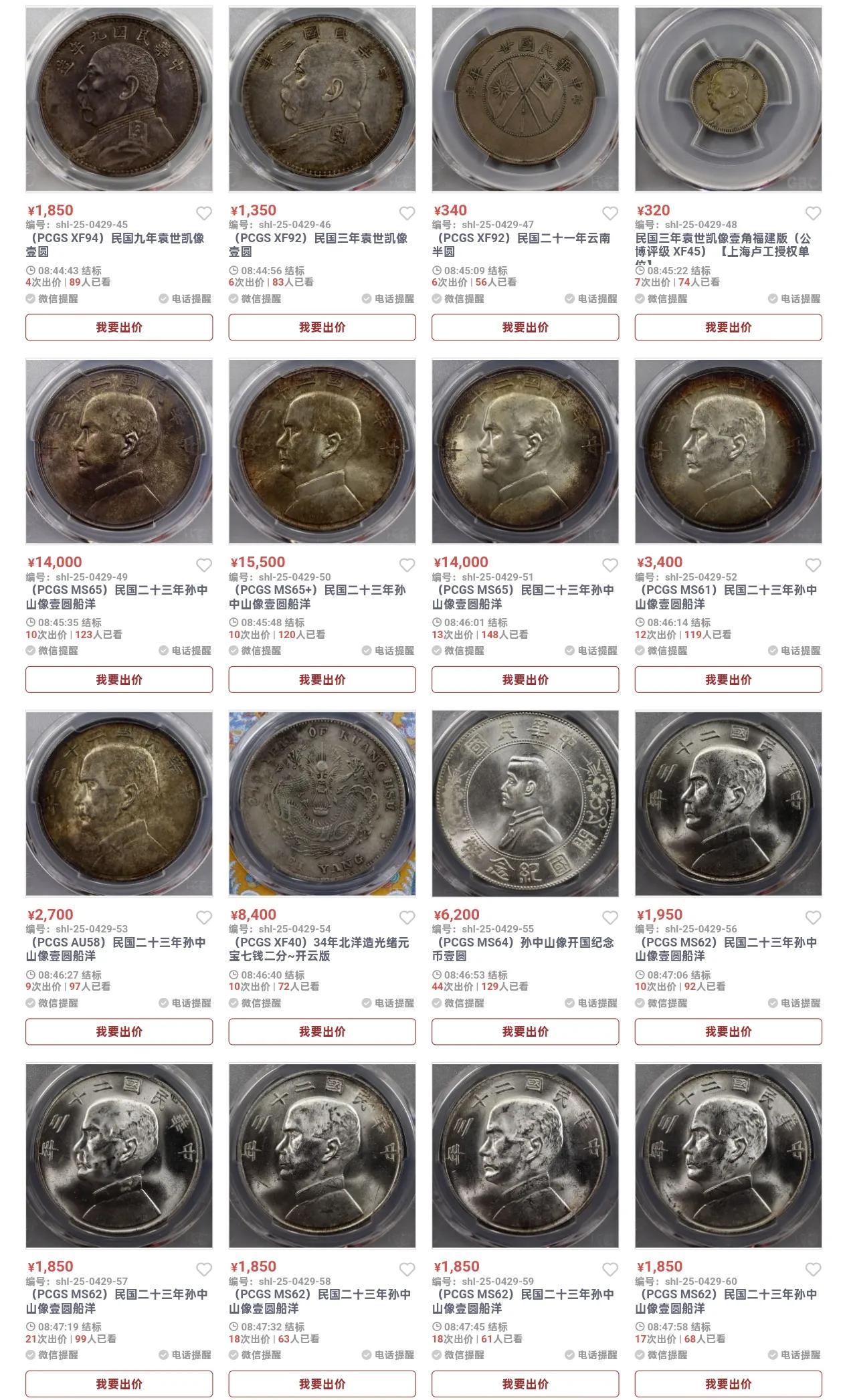Viewport: 845px width, 1400px height.
Task: Enable 电话提醒 for lot shl-25-0429-48
Action: click(795, 299)
